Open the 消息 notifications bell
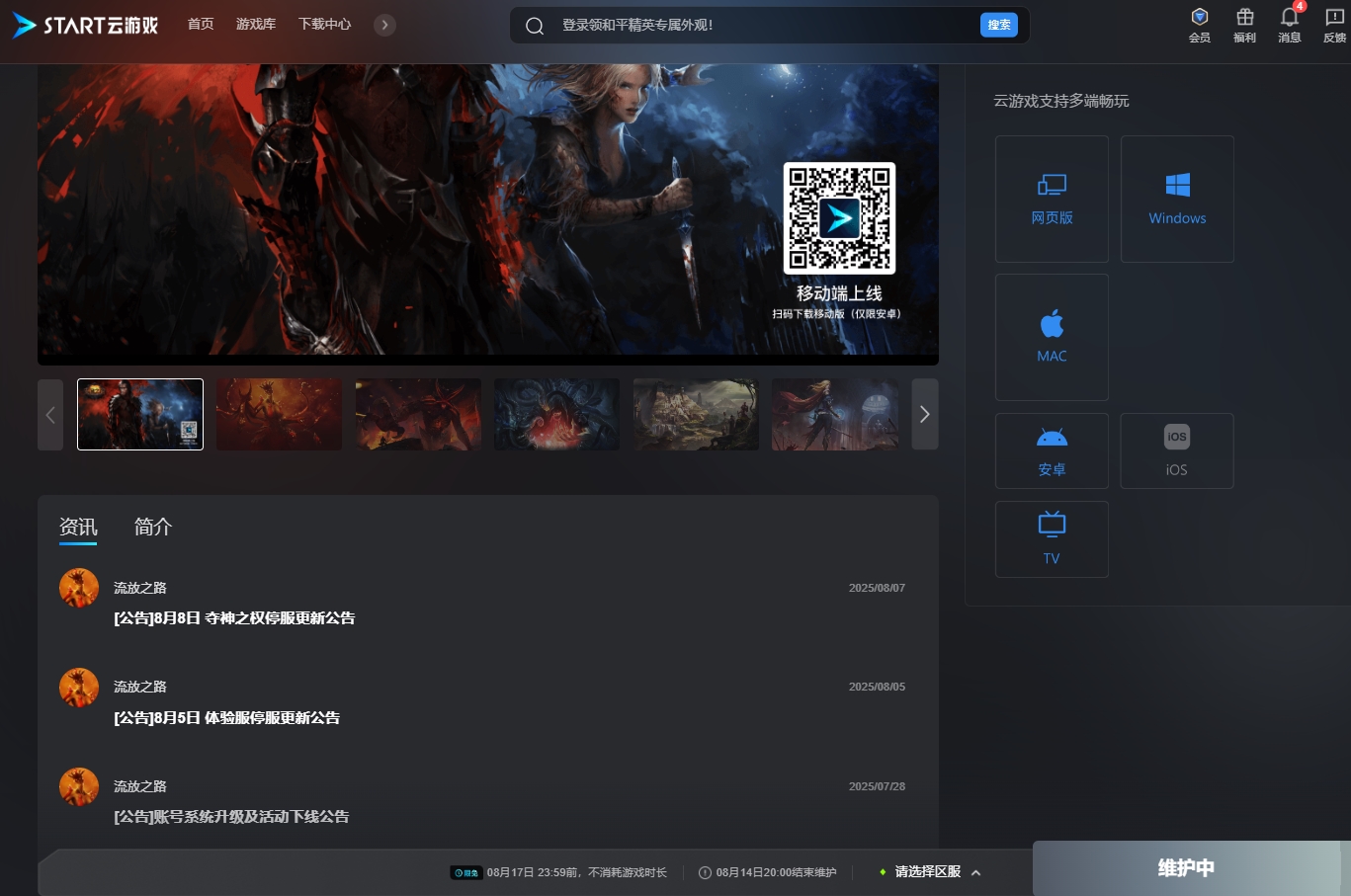 point(1290,25)
